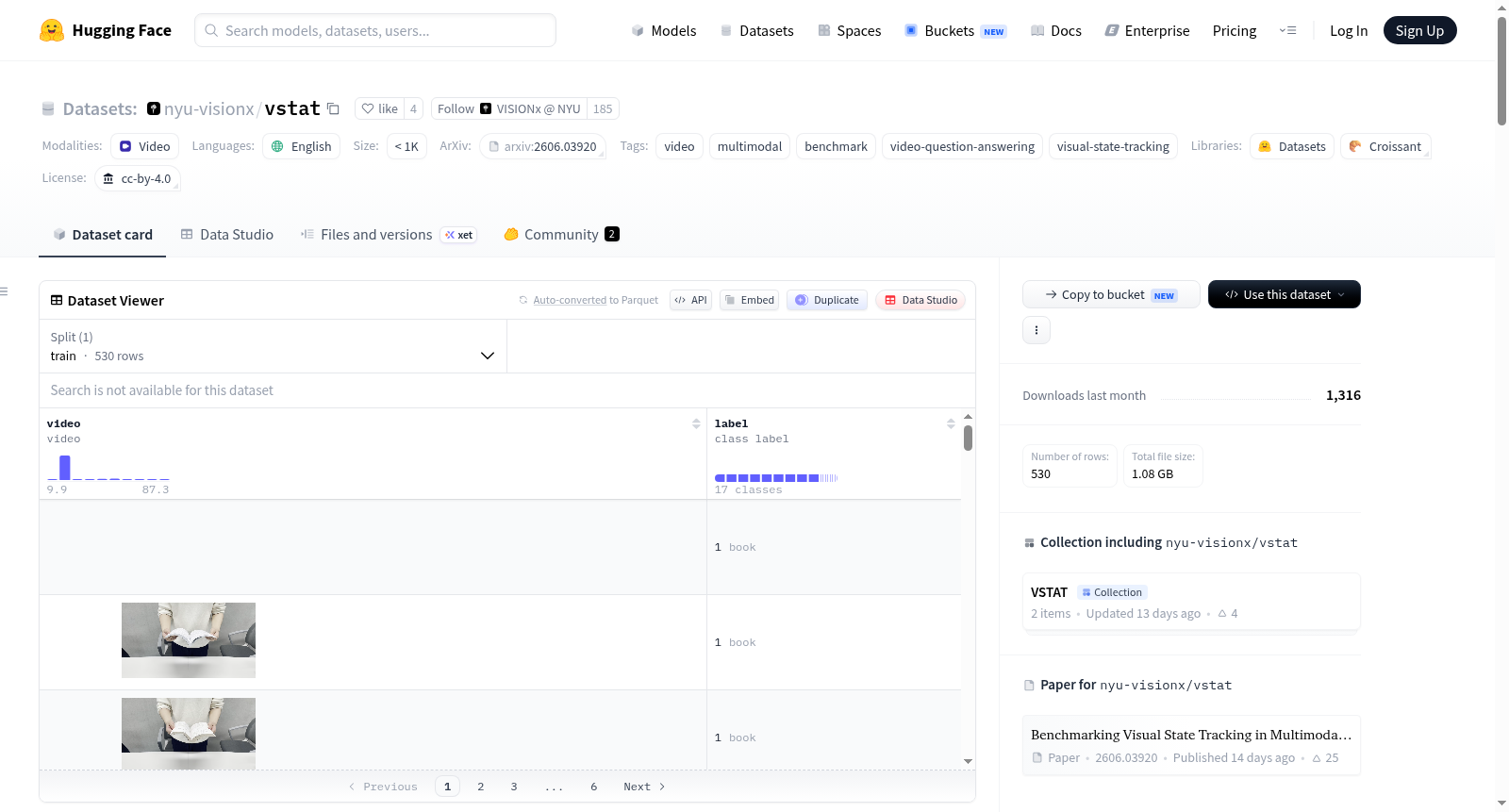Click the English language tag

302,146
